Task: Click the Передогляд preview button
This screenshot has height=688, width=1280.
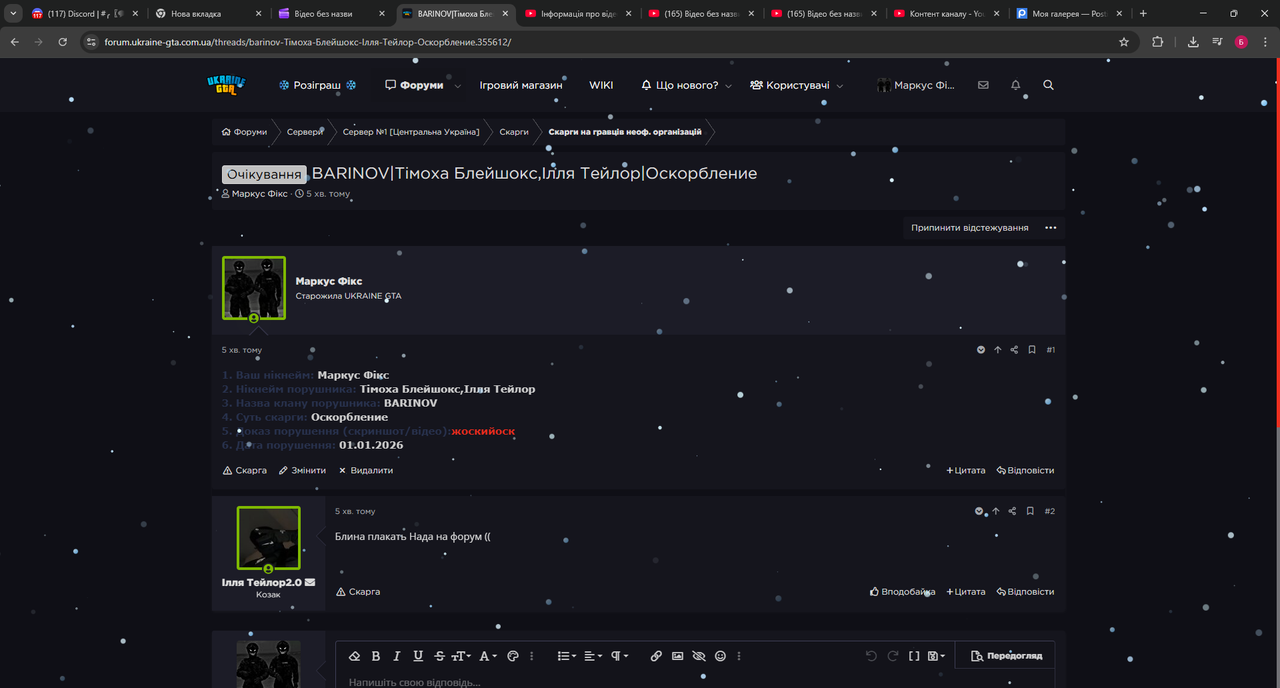Action: [x=1006, y=656]
